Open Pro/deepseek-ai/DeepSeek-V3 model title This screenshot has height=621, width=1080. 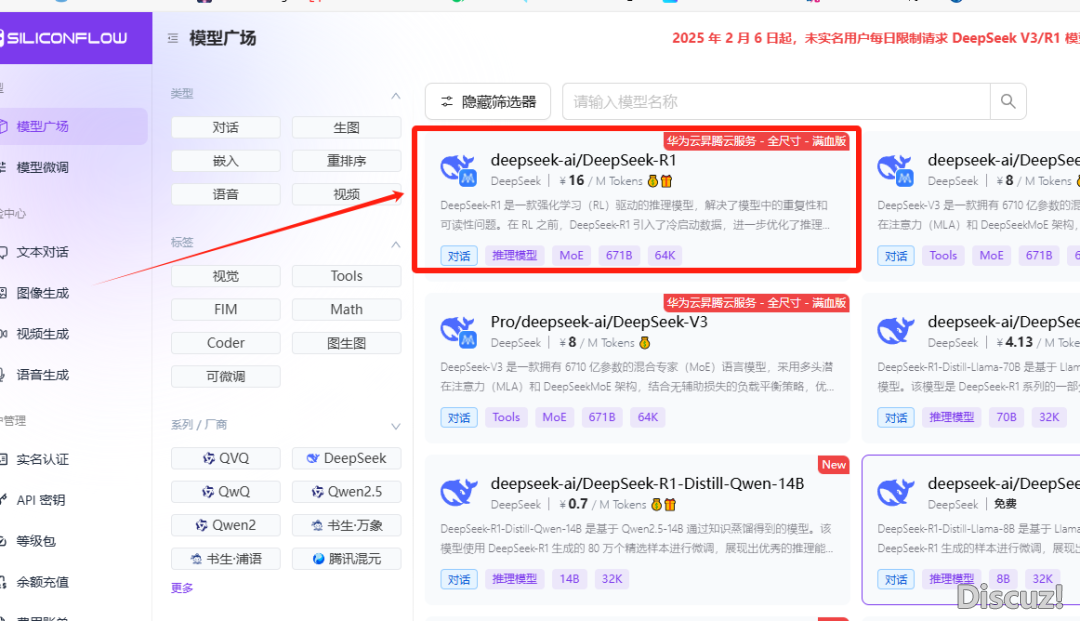pyautogui.click(x=599, y=322)
